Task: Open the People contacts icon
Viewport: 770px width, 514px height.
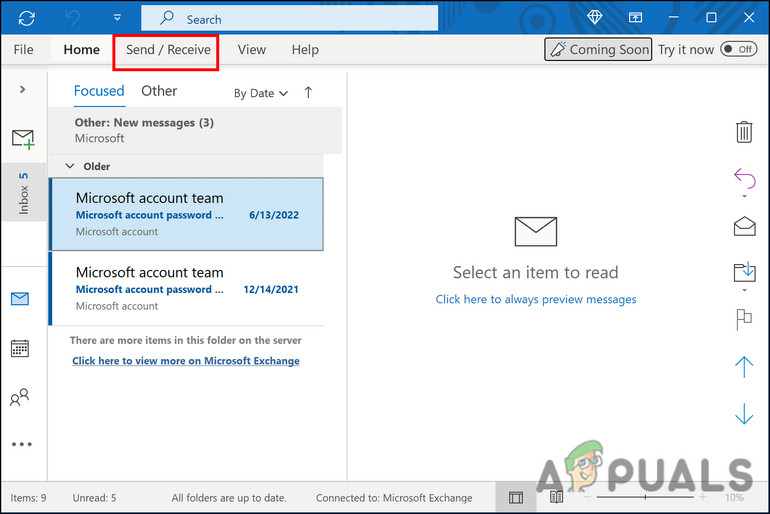Action: coord(20,397)
